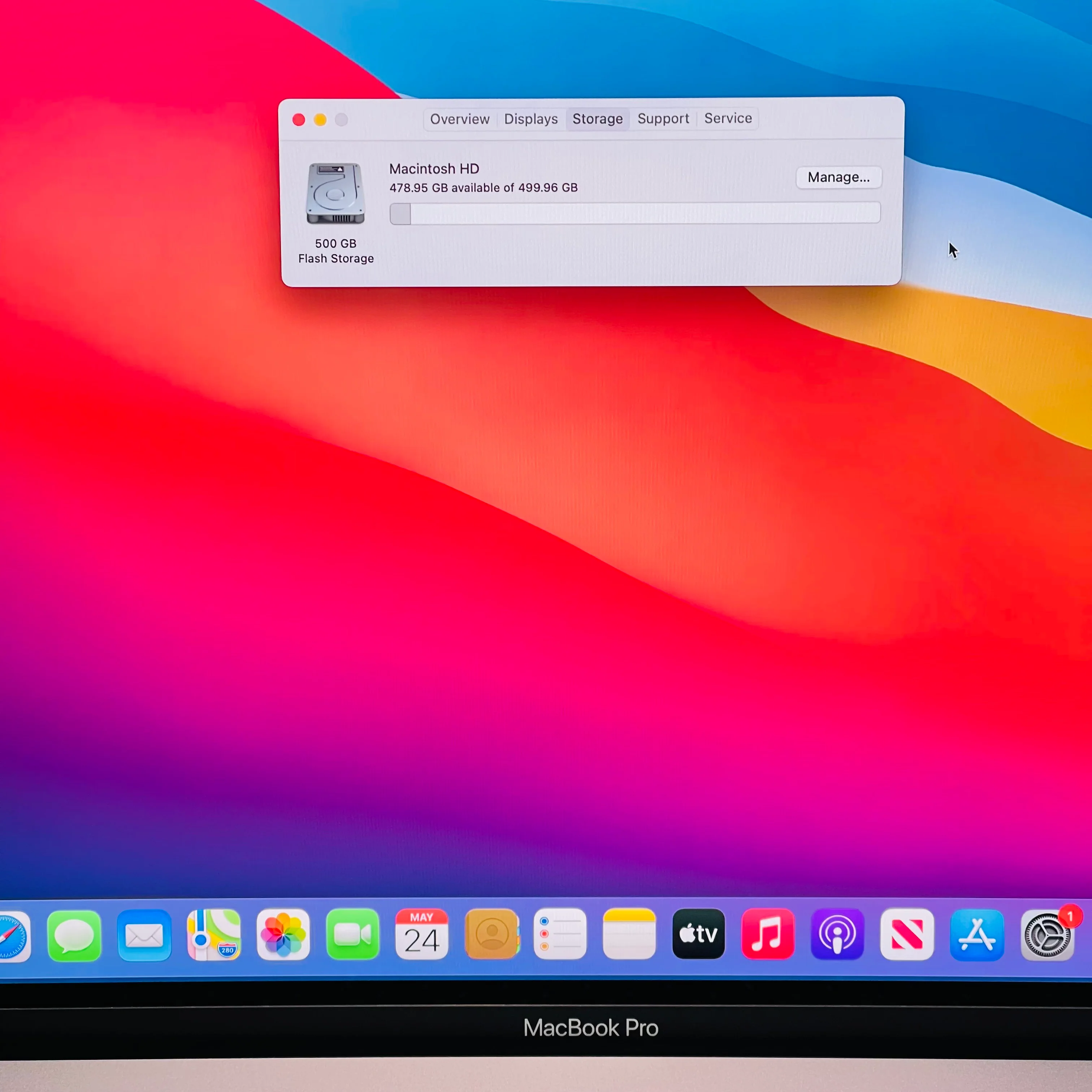Click the Macintosh HD volume name
1092x1092 pixels.
(x=434, y=169)
